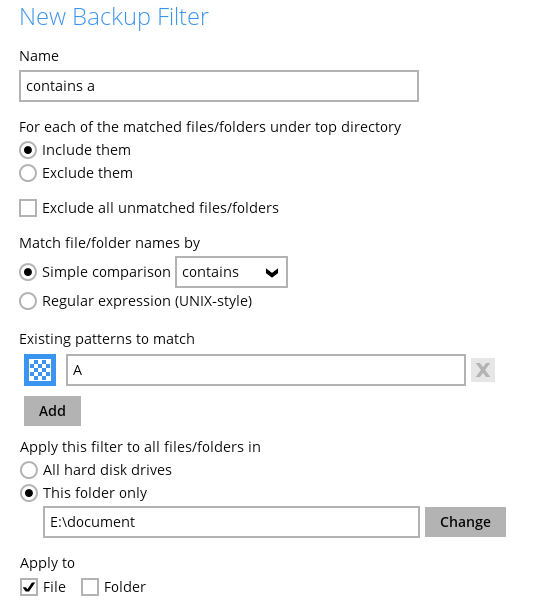Select the Exclude them option

[x=28, y=173]
